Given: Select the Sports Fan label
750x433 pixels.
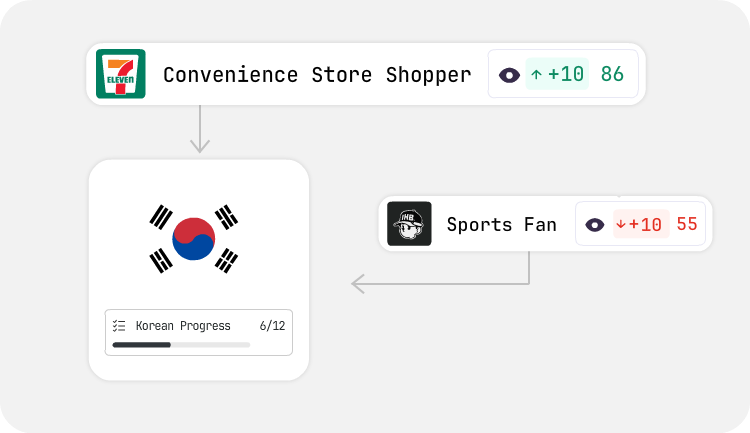Looking at the screenshot, I should [x=501, y=225].
